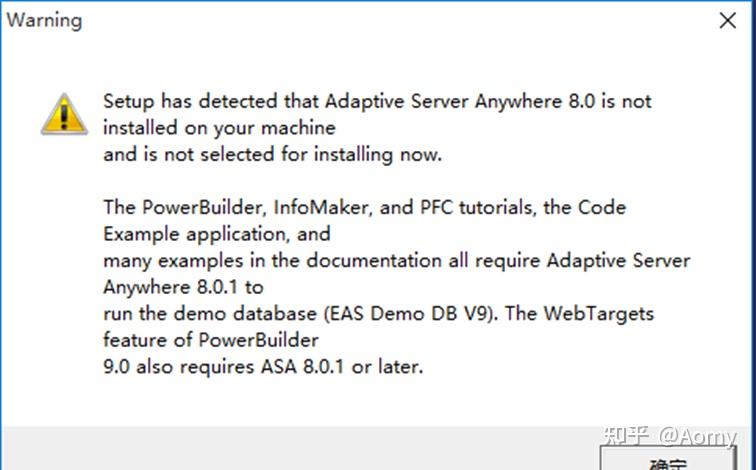
Task: Click the yellow warning triangle icon
Action: click(x=64, y=113)
